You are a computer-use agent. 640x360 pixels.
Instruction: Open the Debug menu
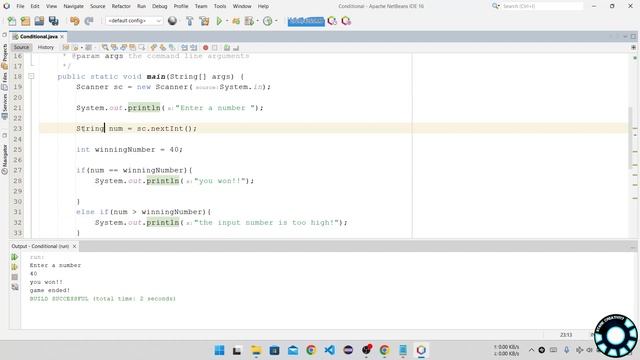(x=160, y=6)
